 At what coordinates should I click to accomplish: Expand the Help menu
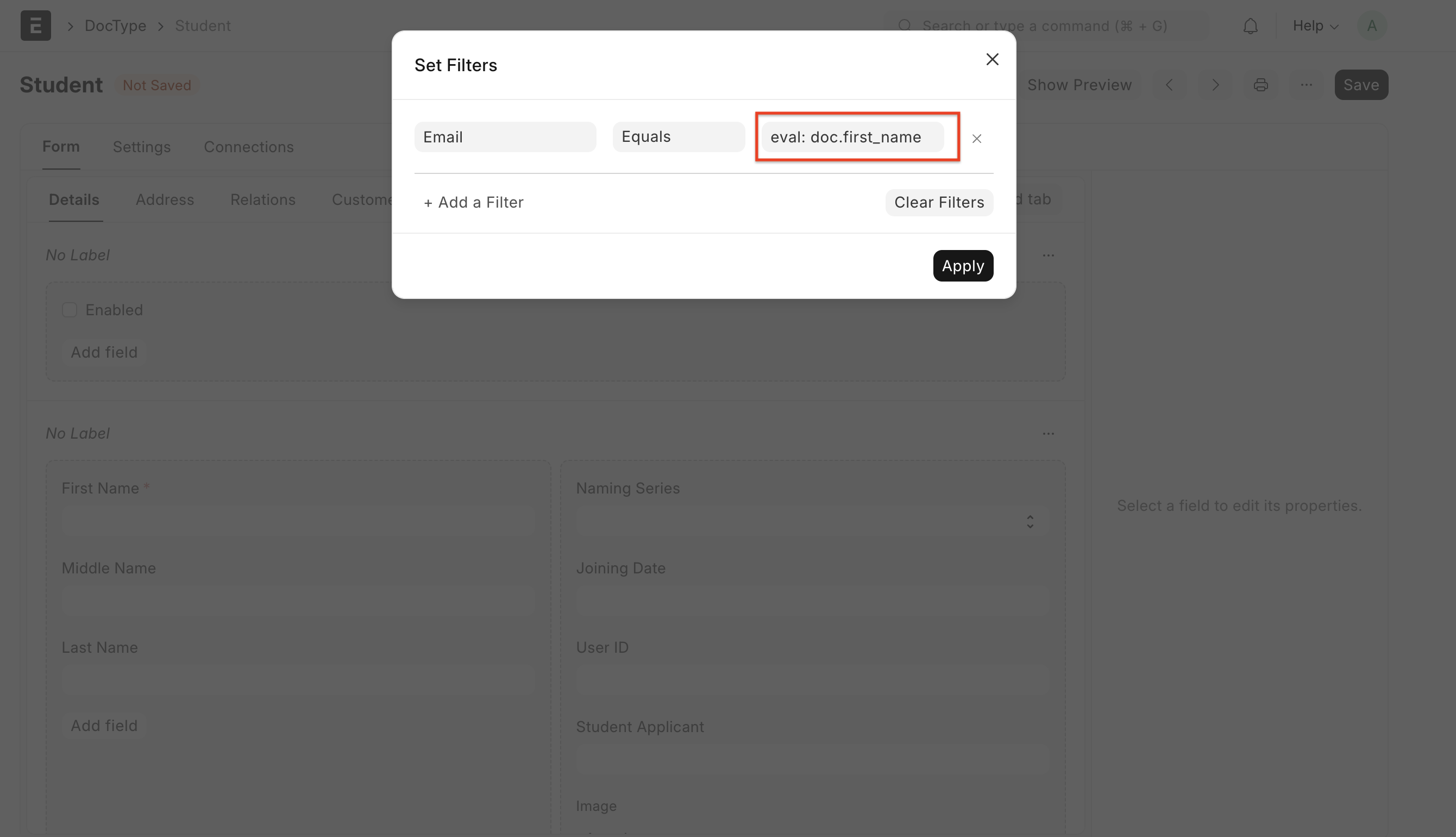1315,26
